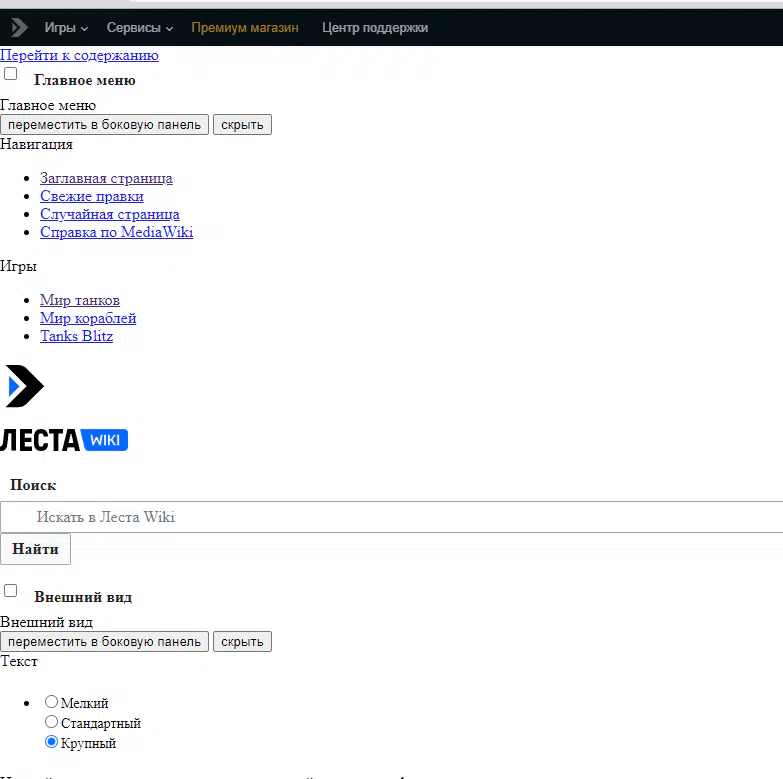Click the Найти button

tap(35, 549)
